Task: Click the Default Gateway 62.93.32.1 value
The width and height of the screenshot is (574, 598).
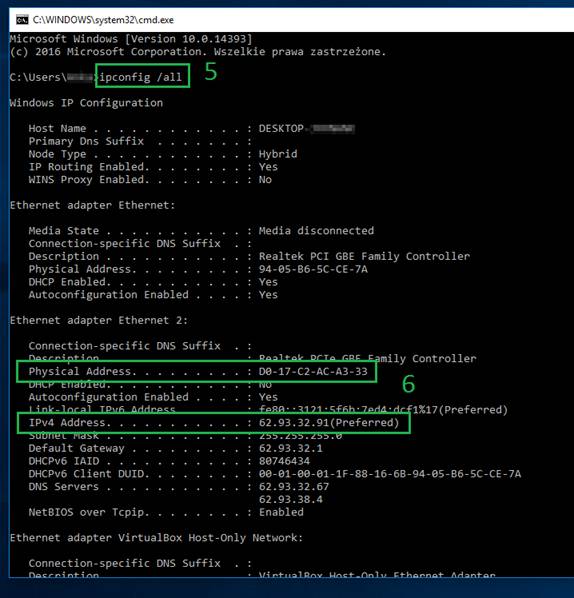Action: pos(291,448)
